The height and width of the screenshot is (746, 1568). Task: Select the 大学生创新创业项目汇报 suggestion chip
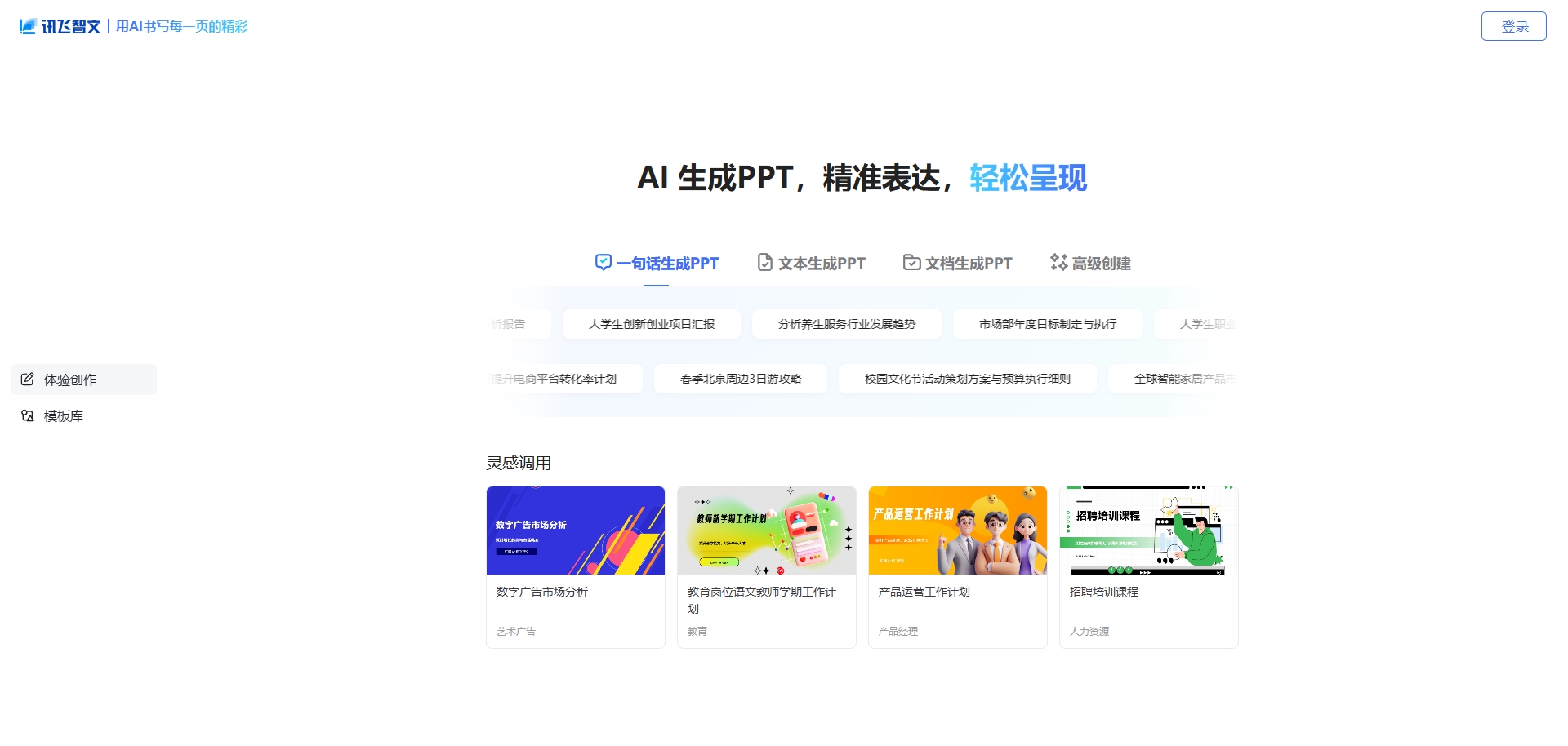tap(651, 323)
